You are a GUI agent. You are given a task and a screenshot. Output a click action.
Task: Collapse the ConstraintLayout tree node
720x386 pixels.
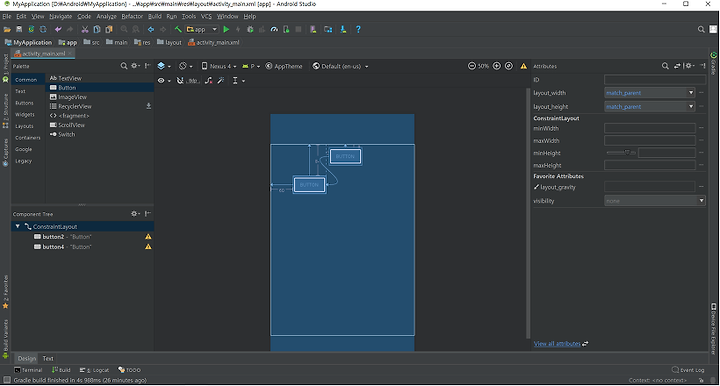pyautogui.click(x=17, y=226)
